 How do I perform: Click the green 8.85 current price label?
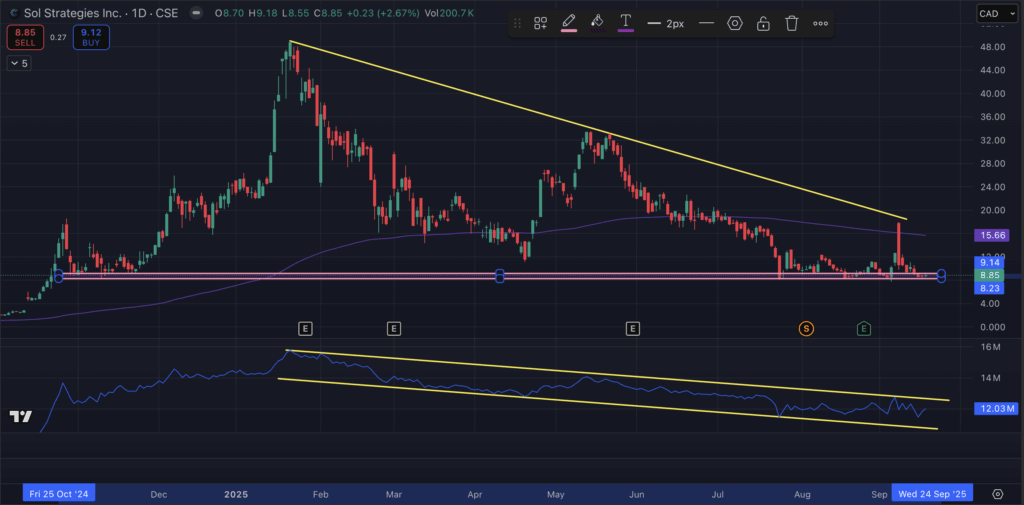pos(987,275)
